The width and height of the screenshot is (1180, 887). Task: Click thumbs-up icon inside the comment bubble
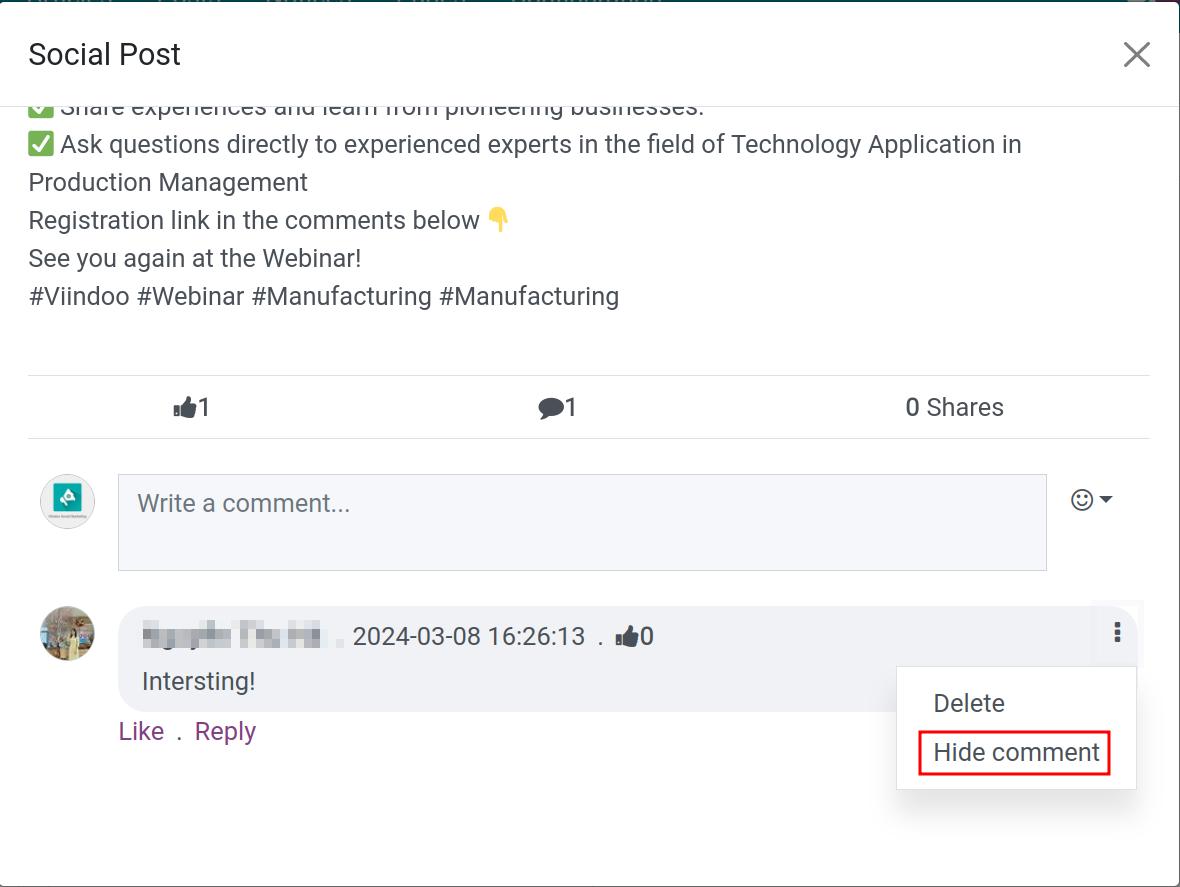(627, 636)
